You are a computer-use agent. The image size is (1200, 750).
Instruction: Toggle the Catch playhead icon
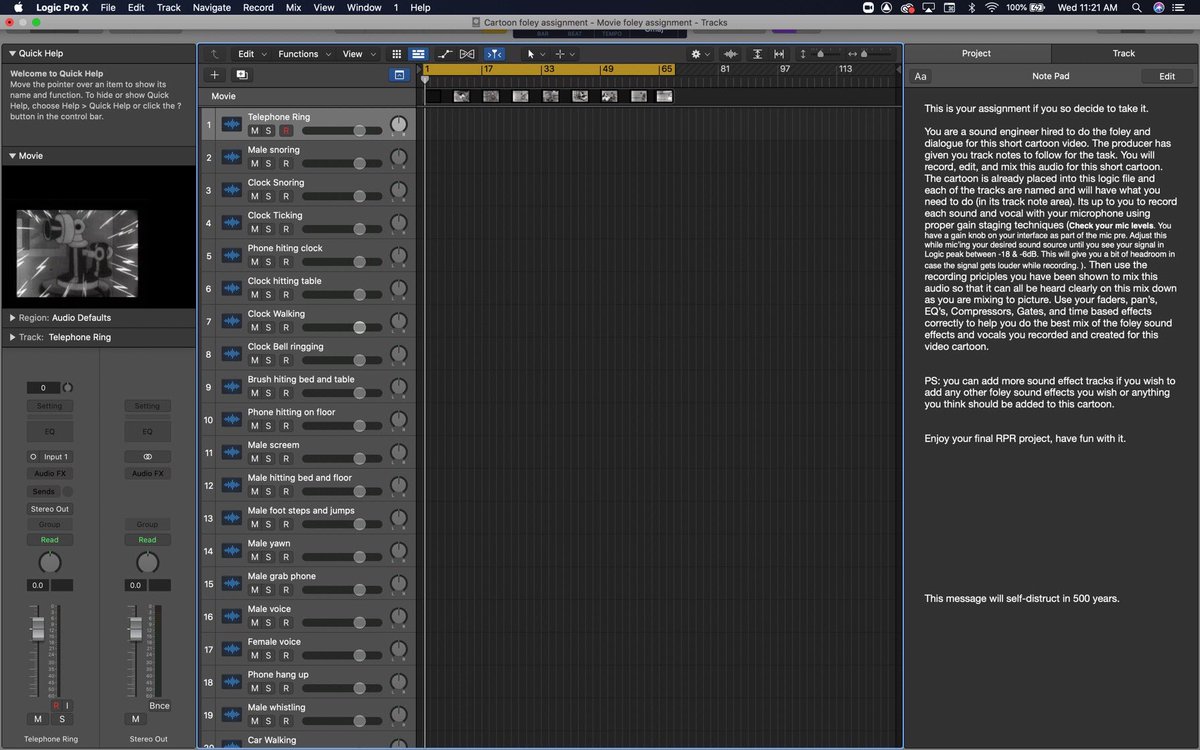(x=494, y=54)
